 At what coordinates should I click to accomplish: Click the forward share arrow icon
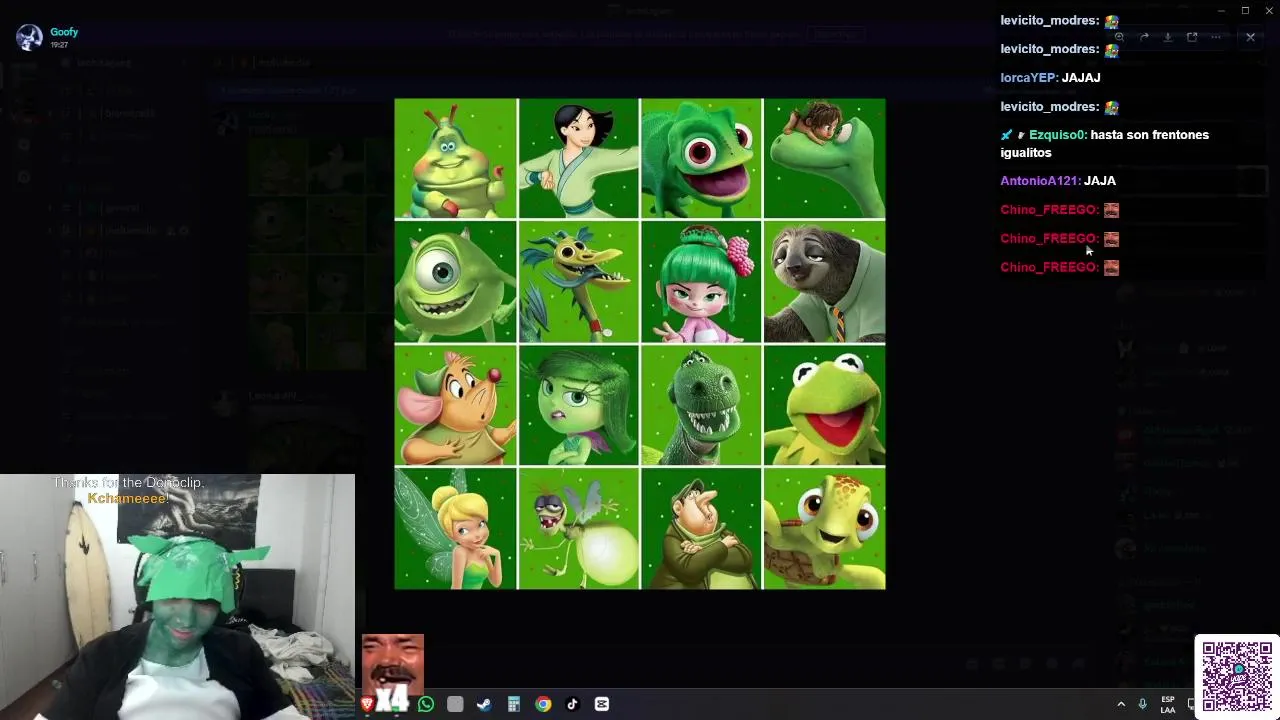coord(1144,37)
